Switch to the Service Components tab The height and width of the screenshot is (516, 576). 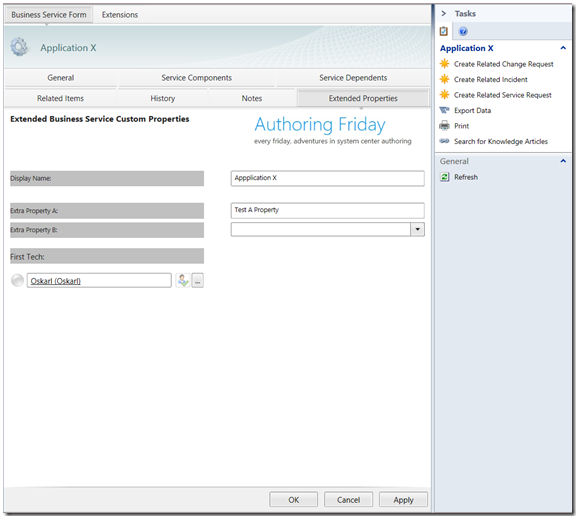[197, 78]
